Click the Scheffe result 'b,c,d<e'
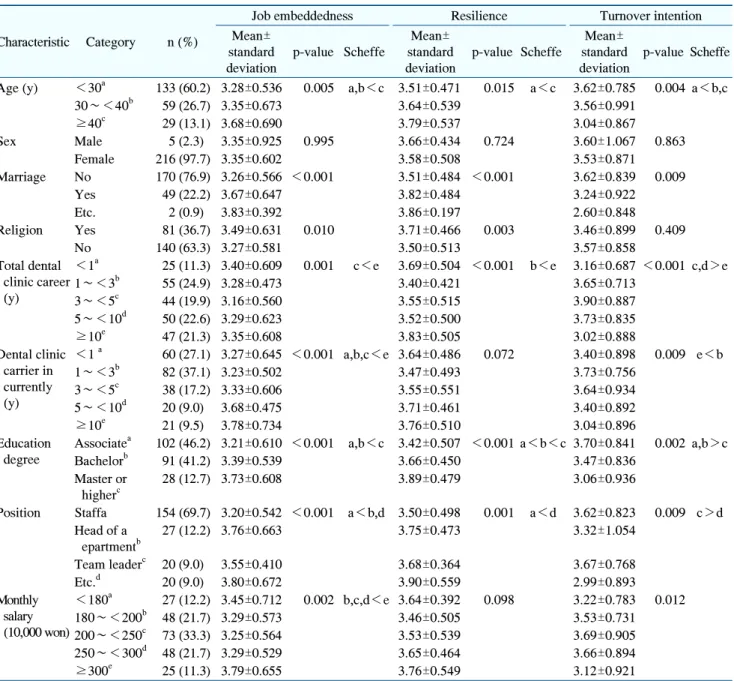734x681 pixels. tap(366, 600)
